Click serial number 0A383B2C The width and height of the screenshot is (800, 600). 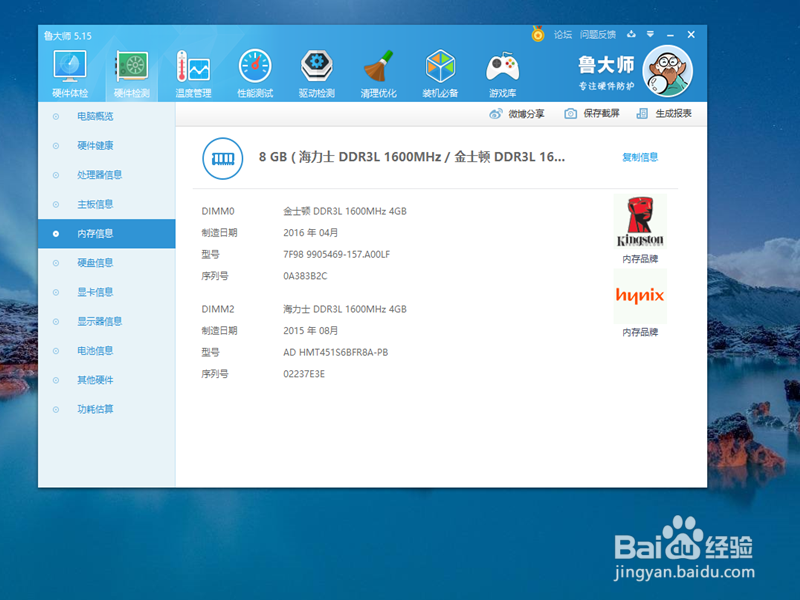(305, 276)
